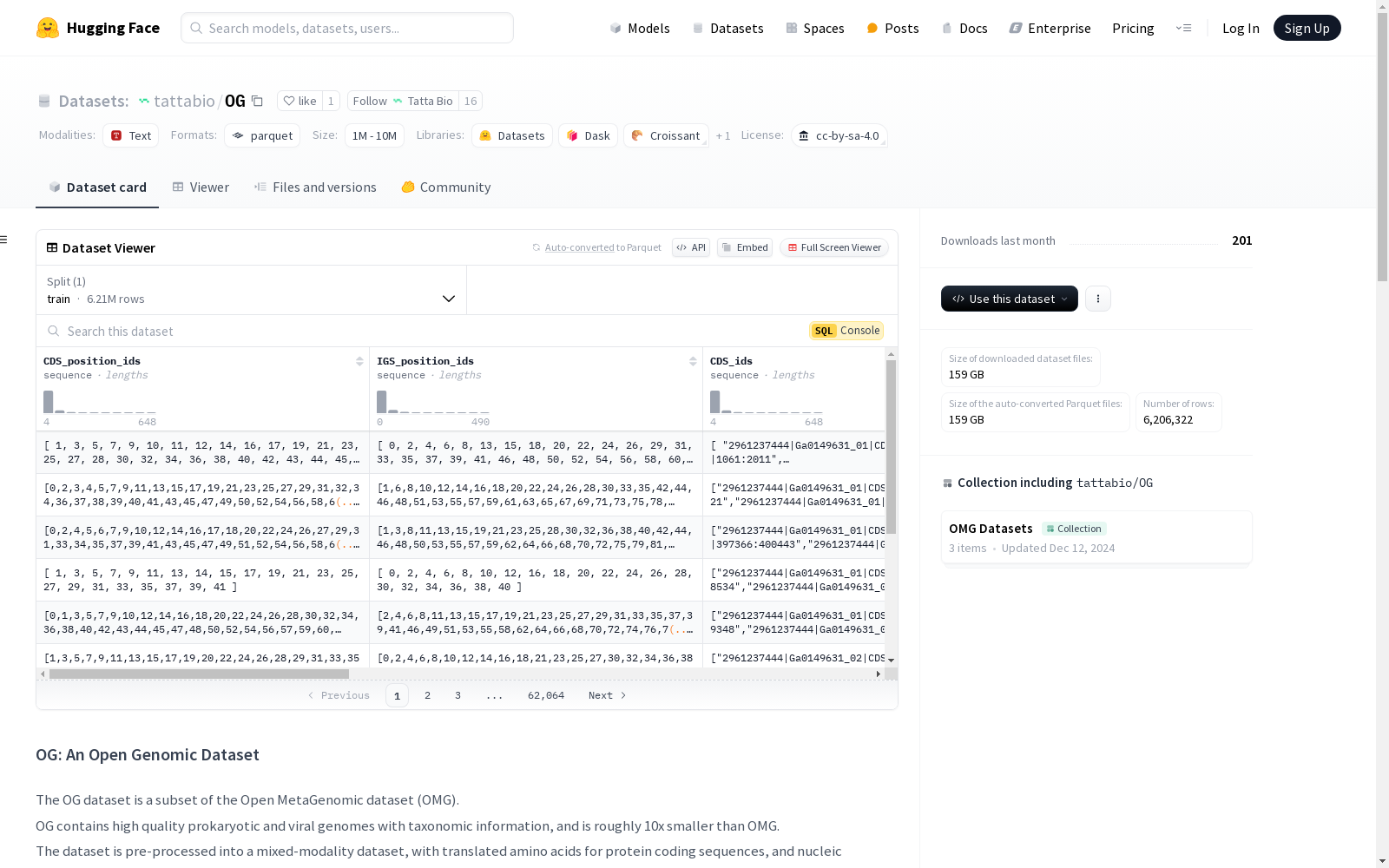Click the sort icon on IGS_position_ids column

tap(693, 361)
